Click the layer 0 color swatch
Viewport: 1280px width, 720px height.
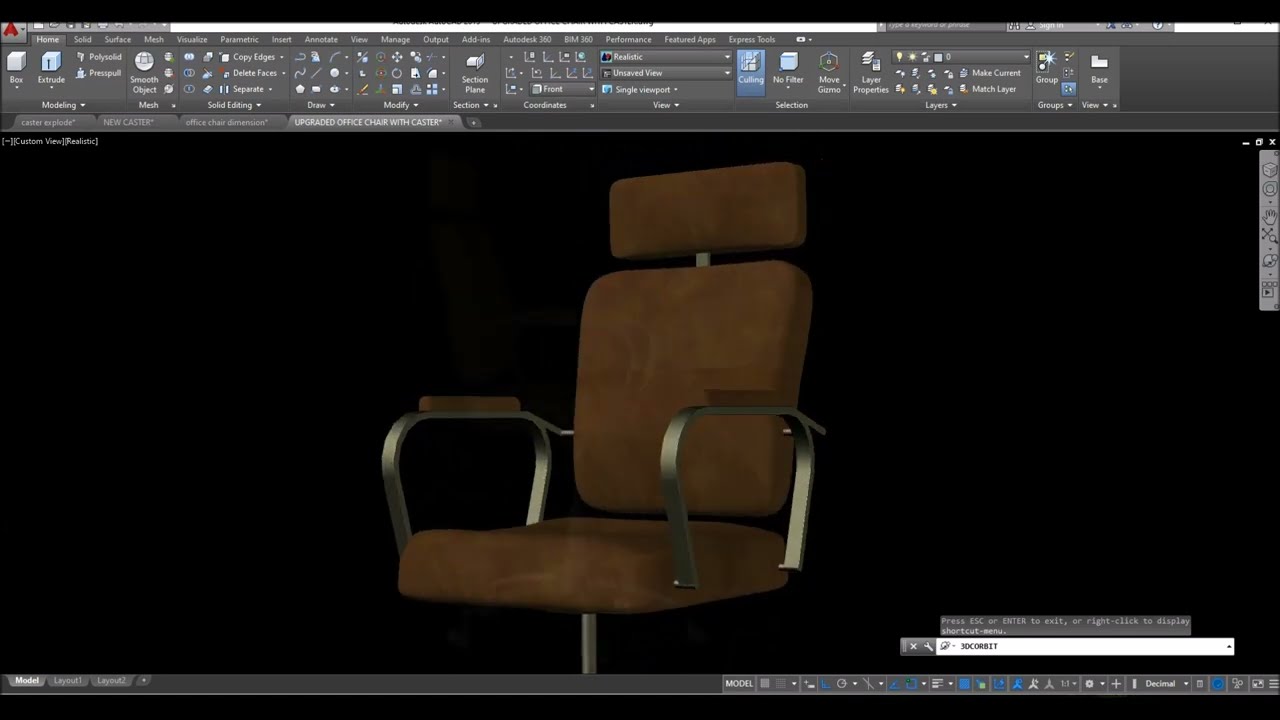tap(938, 57)
